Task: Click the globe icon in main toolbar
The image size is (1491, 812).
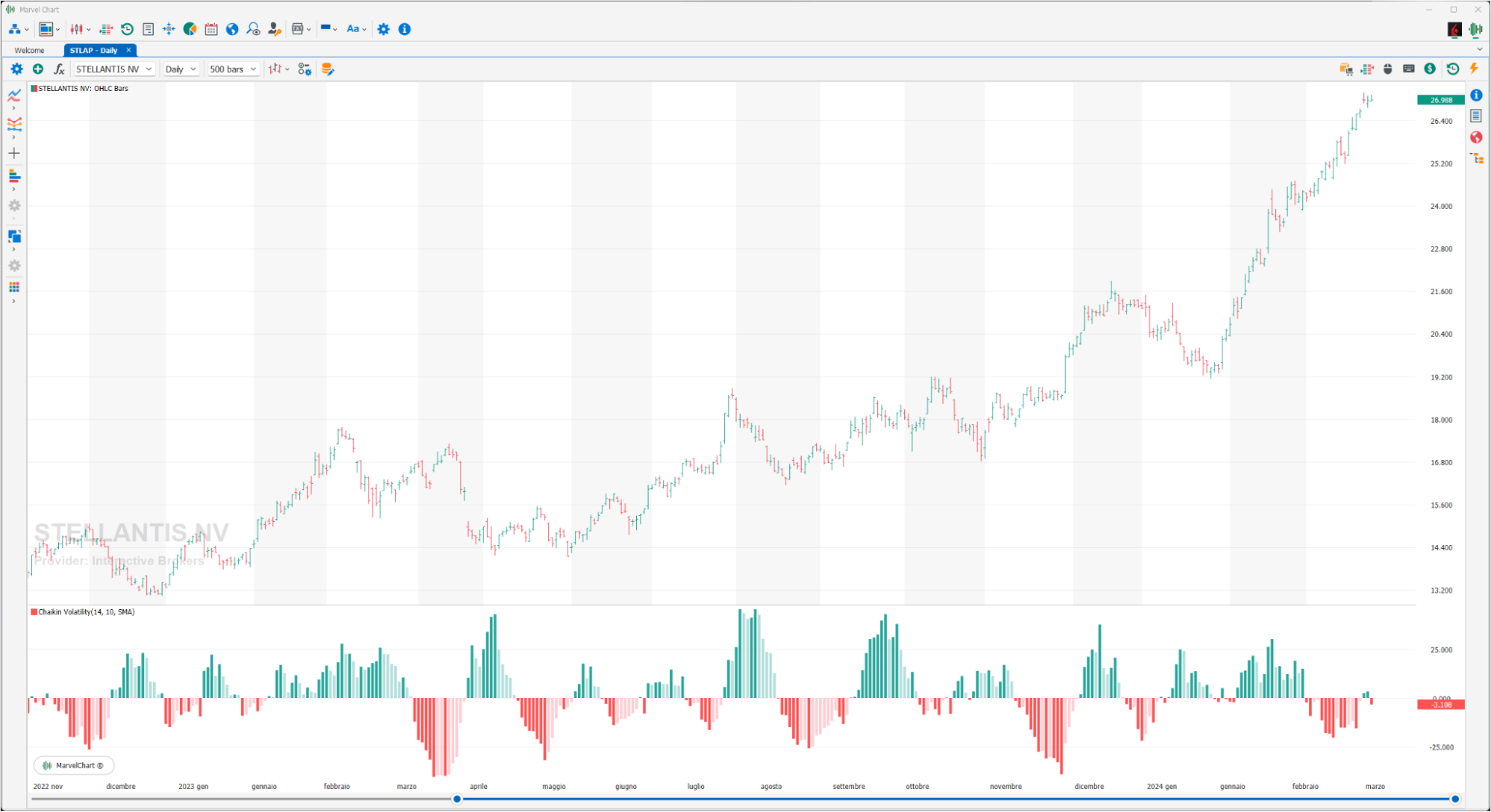Action: coord(232,29)
